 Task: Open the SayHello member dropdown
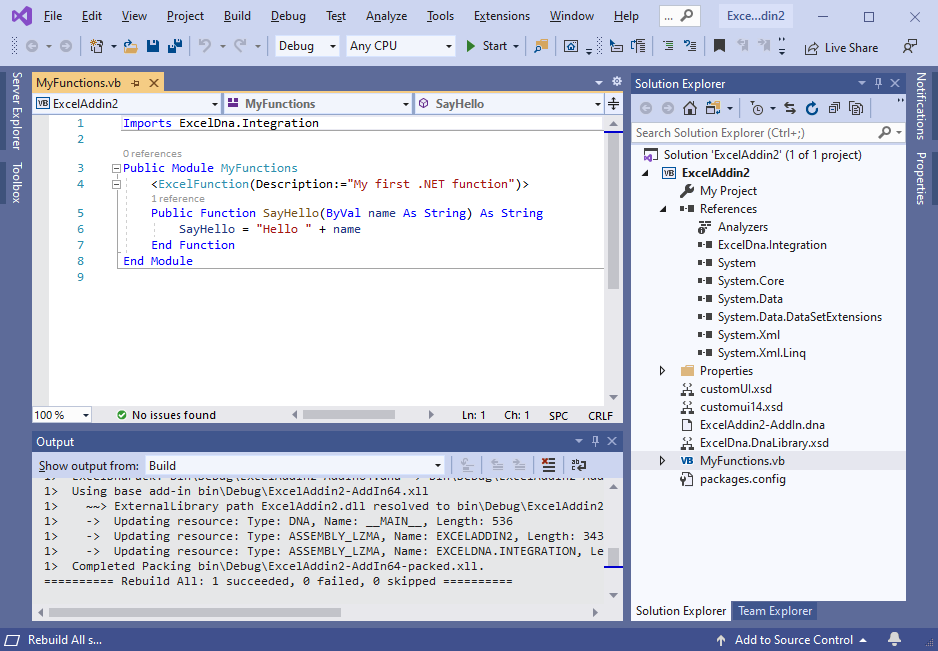tap(509, 104)
